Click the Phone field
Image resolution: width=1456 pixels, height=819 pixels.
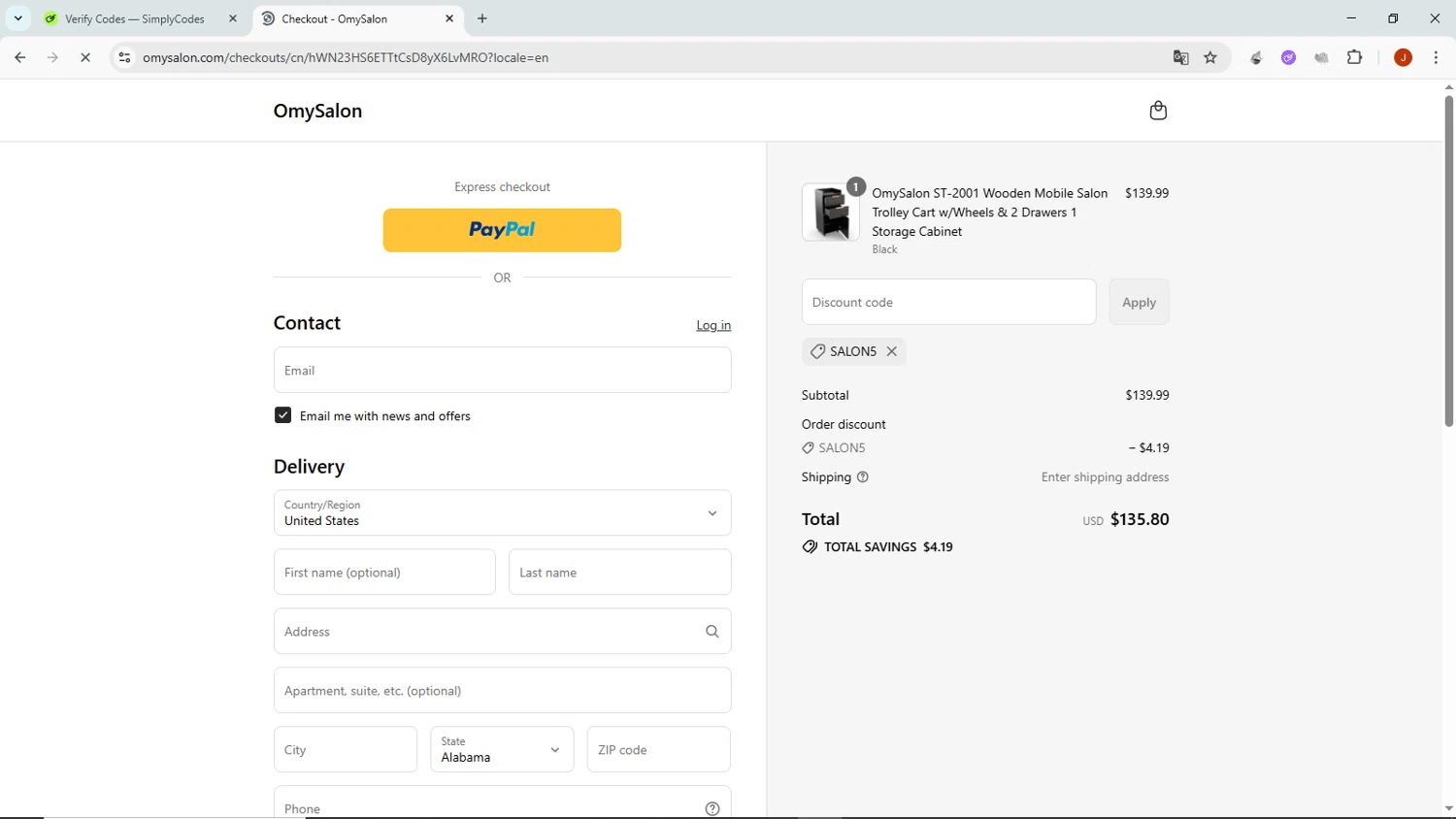502,803
